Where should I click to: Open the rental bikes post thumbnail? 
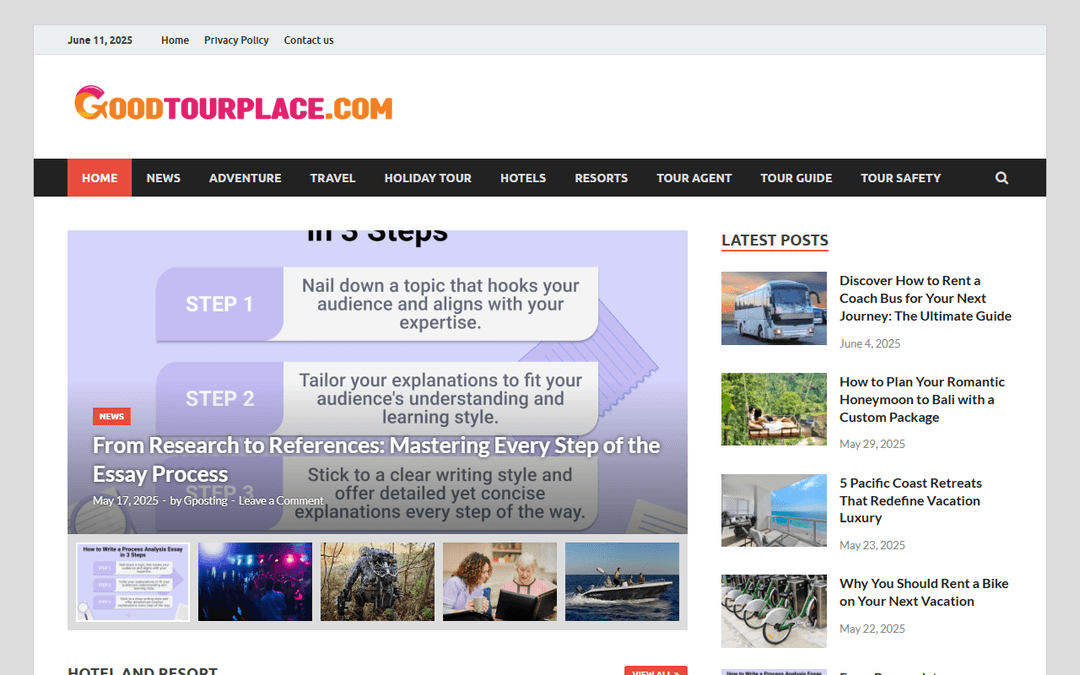coord(774,611)
